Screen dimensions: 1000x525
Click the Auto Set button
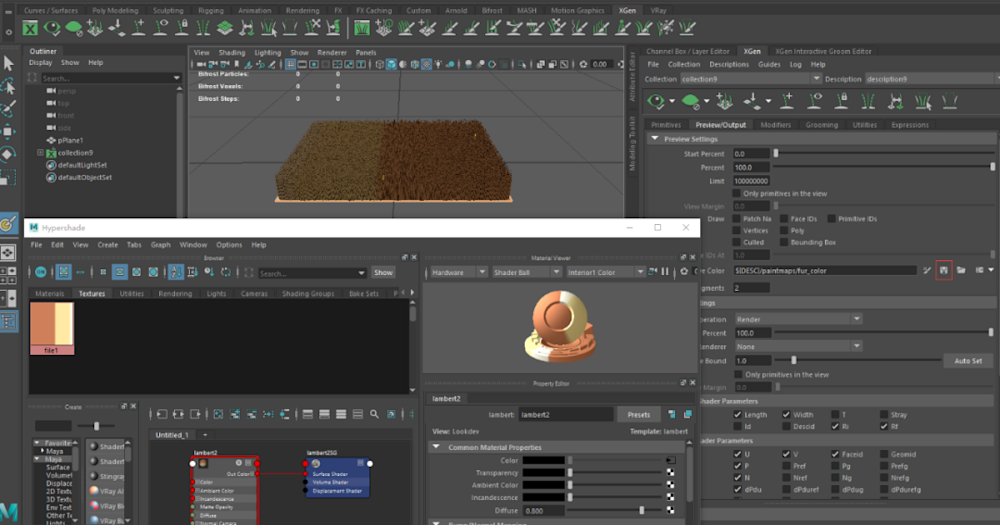coord(968,360)
